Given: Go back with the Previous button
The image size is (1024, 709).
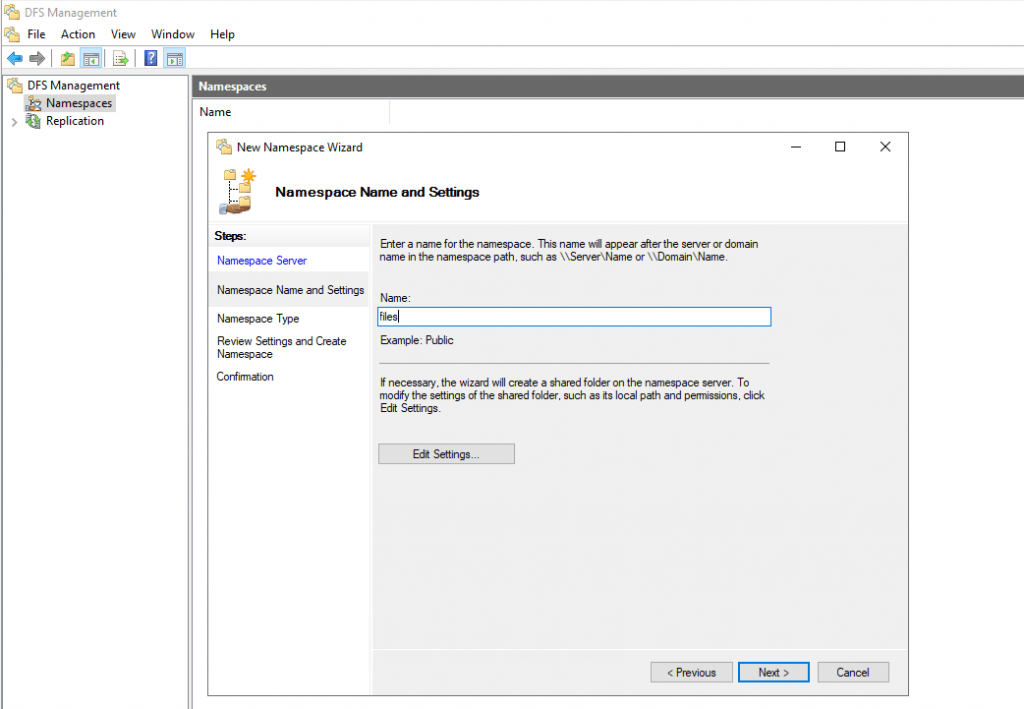Looking at the screenshot, I should 691,672.
